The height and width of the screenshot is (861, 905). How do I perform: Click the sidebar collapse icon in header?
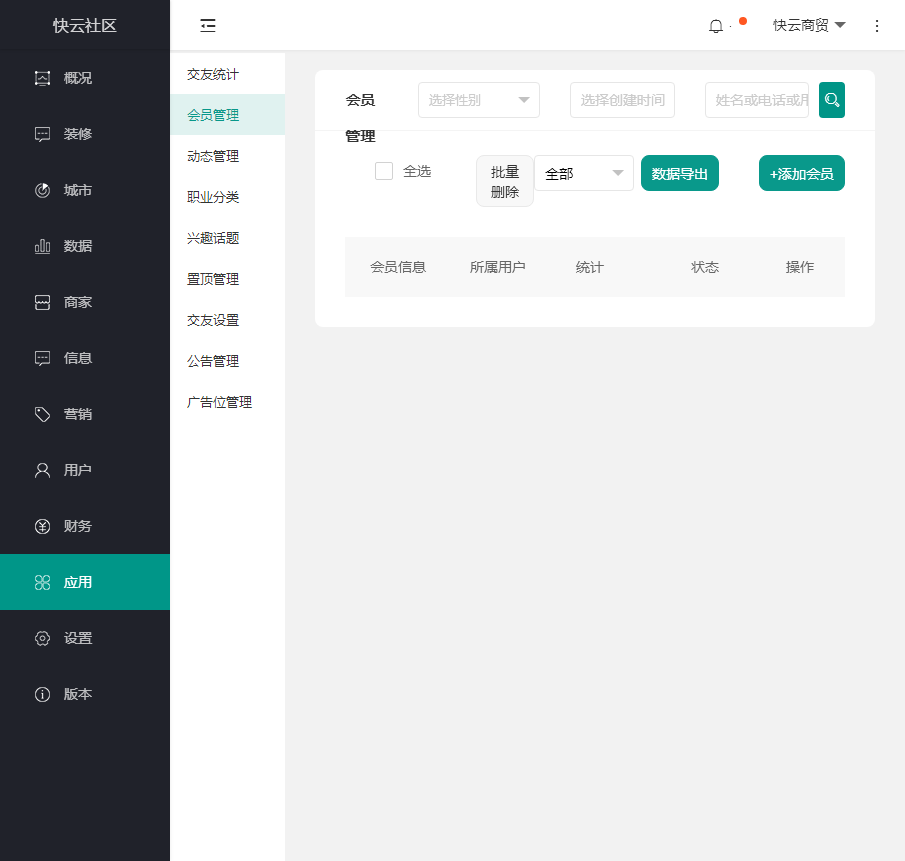pyautogui.click(x=208, y=26)
